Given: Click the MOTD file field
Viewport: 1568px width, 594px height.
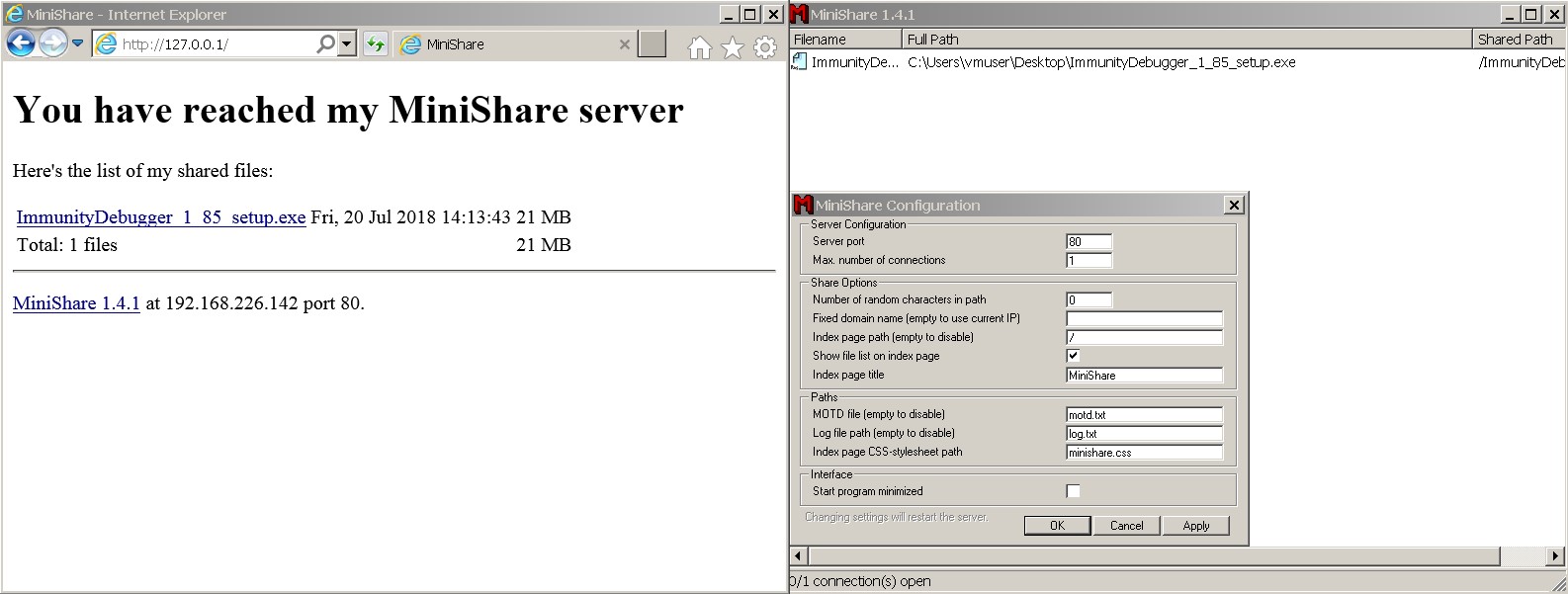Looking at the screenshot, I should pyautogui.click(x=1144, y=415).
